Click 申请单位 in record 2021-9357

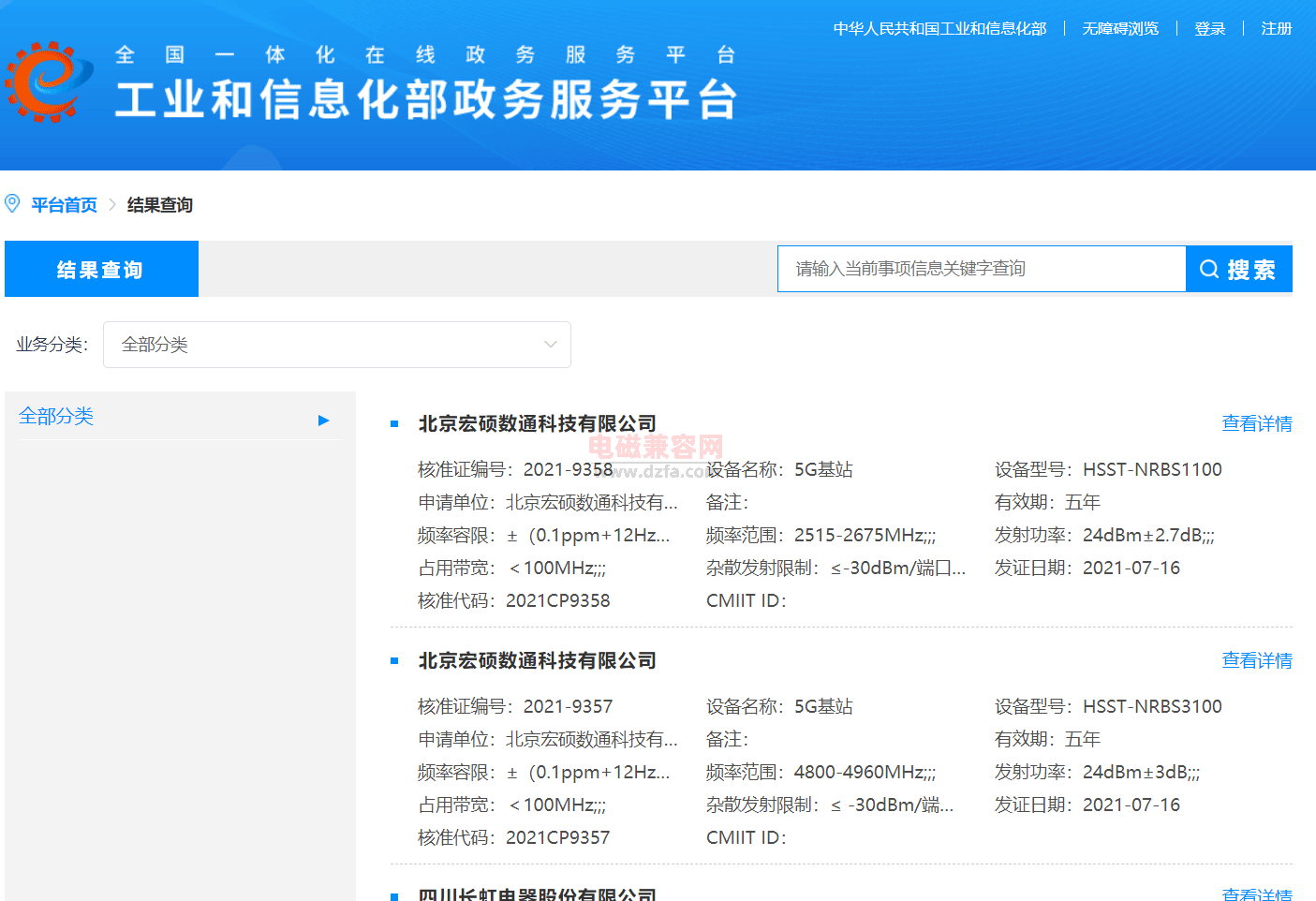click(548, 739)
